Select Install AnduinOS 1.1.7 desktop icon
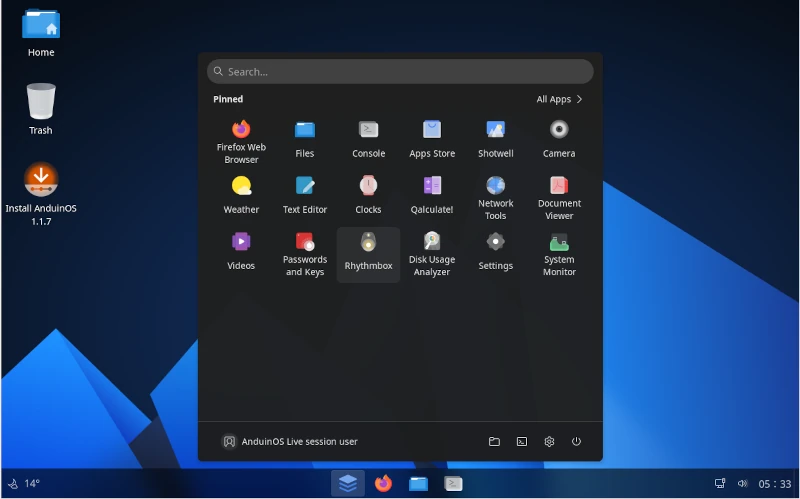This screenshot has width=800, height=499. click(41, 194)
